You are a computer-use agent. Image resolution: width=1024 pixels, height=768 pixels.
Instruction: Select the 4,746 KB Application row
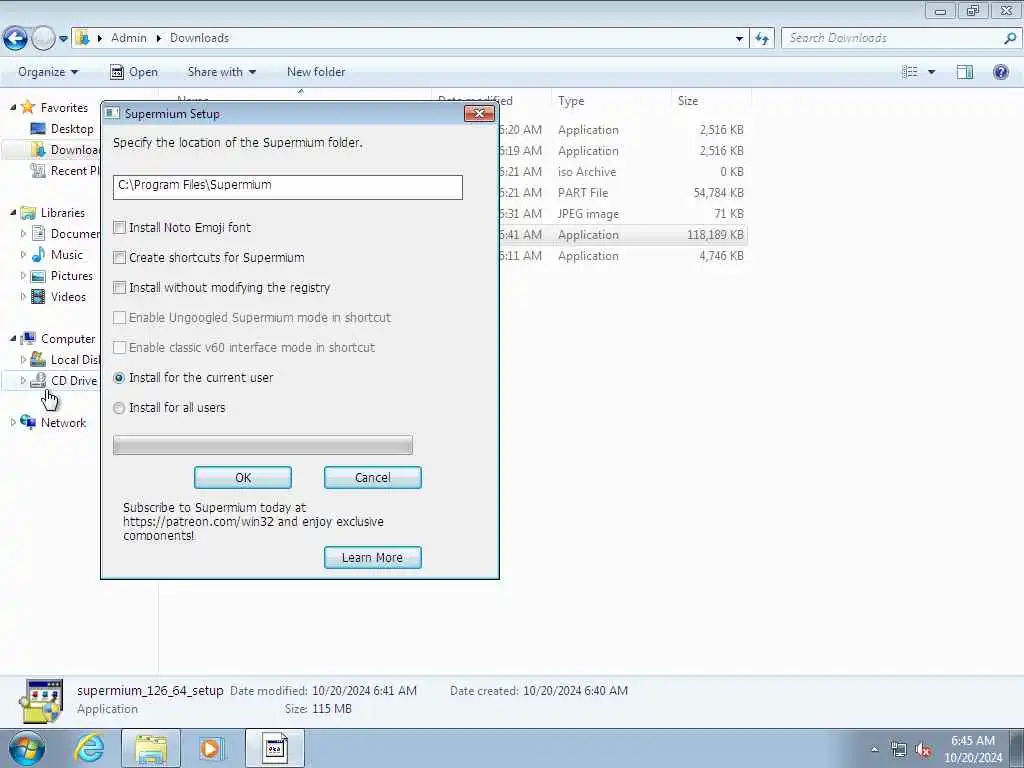(x=624, y=255)
